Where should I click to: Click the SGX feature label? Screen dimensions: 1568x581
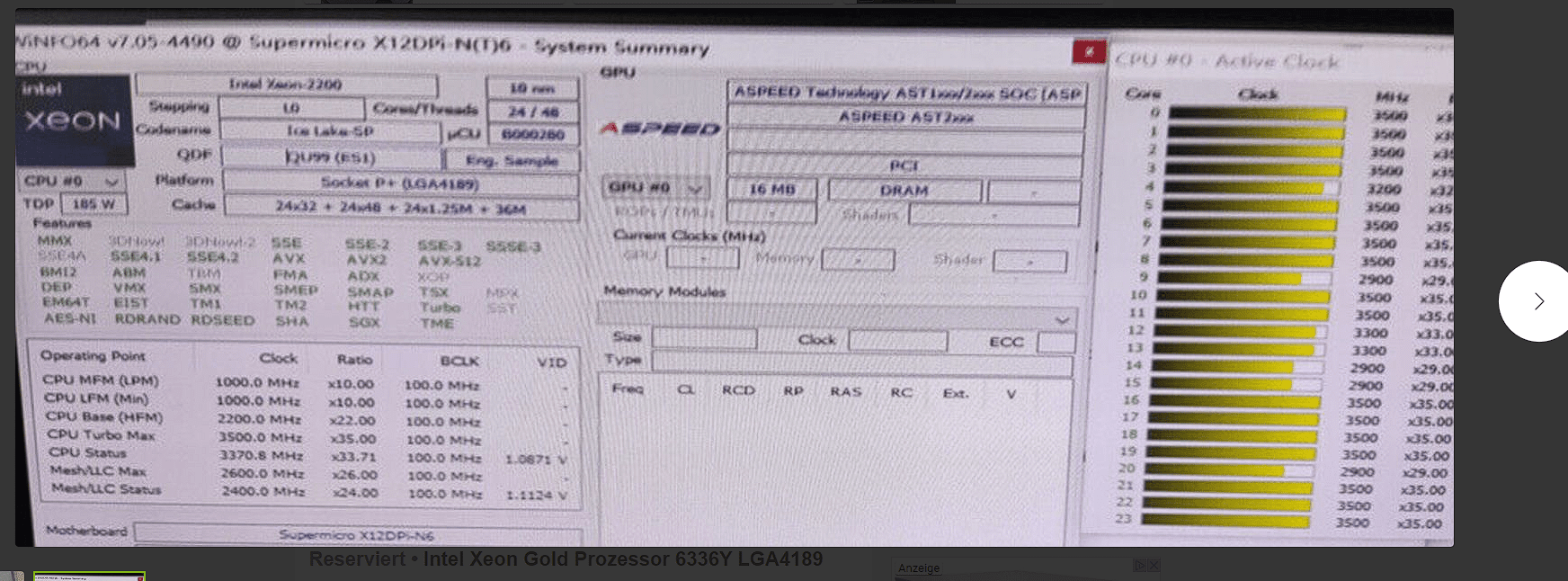tap(364, 322)
